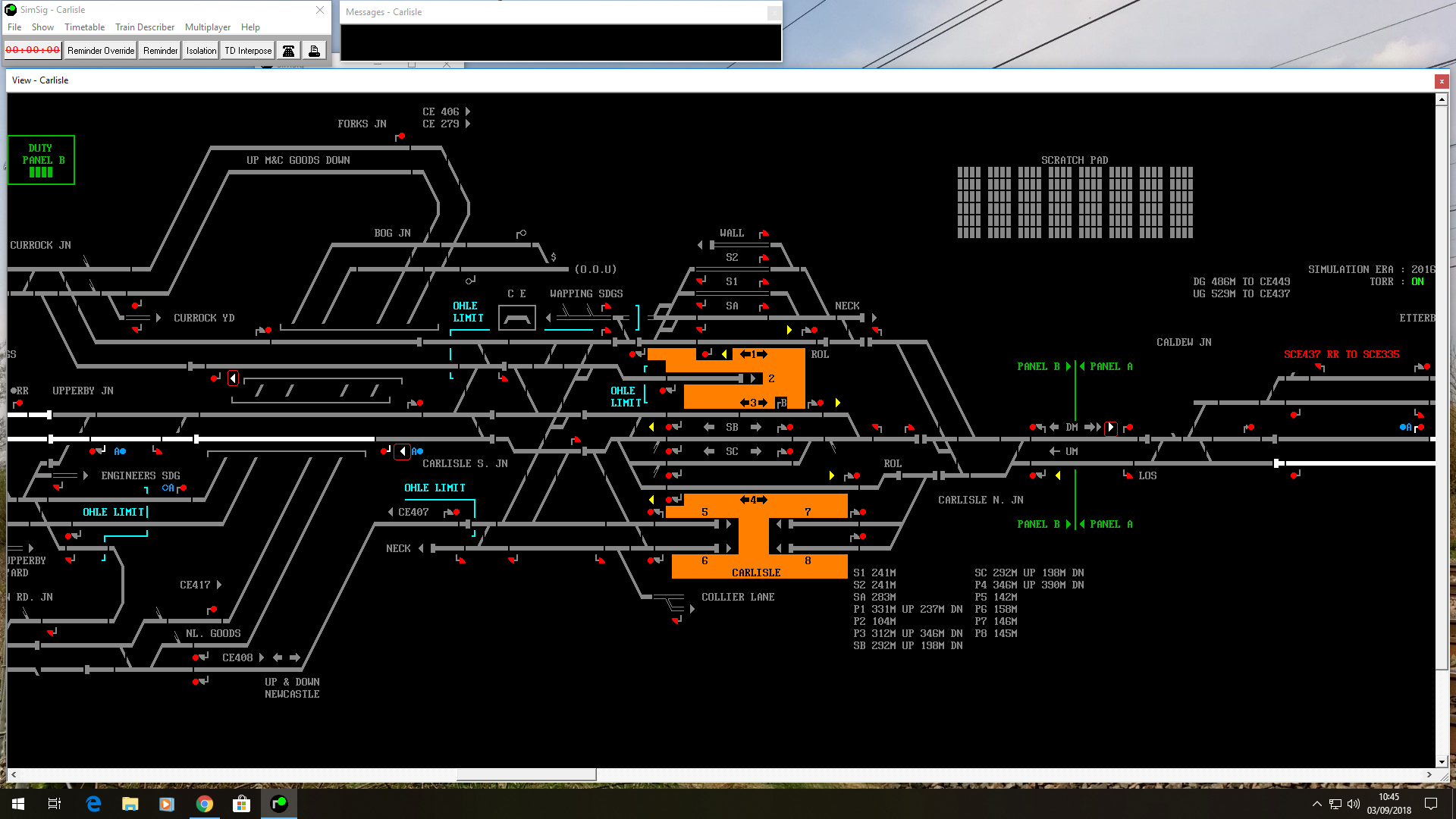Click the exit arrow beside CE 406

coord(468,112)
